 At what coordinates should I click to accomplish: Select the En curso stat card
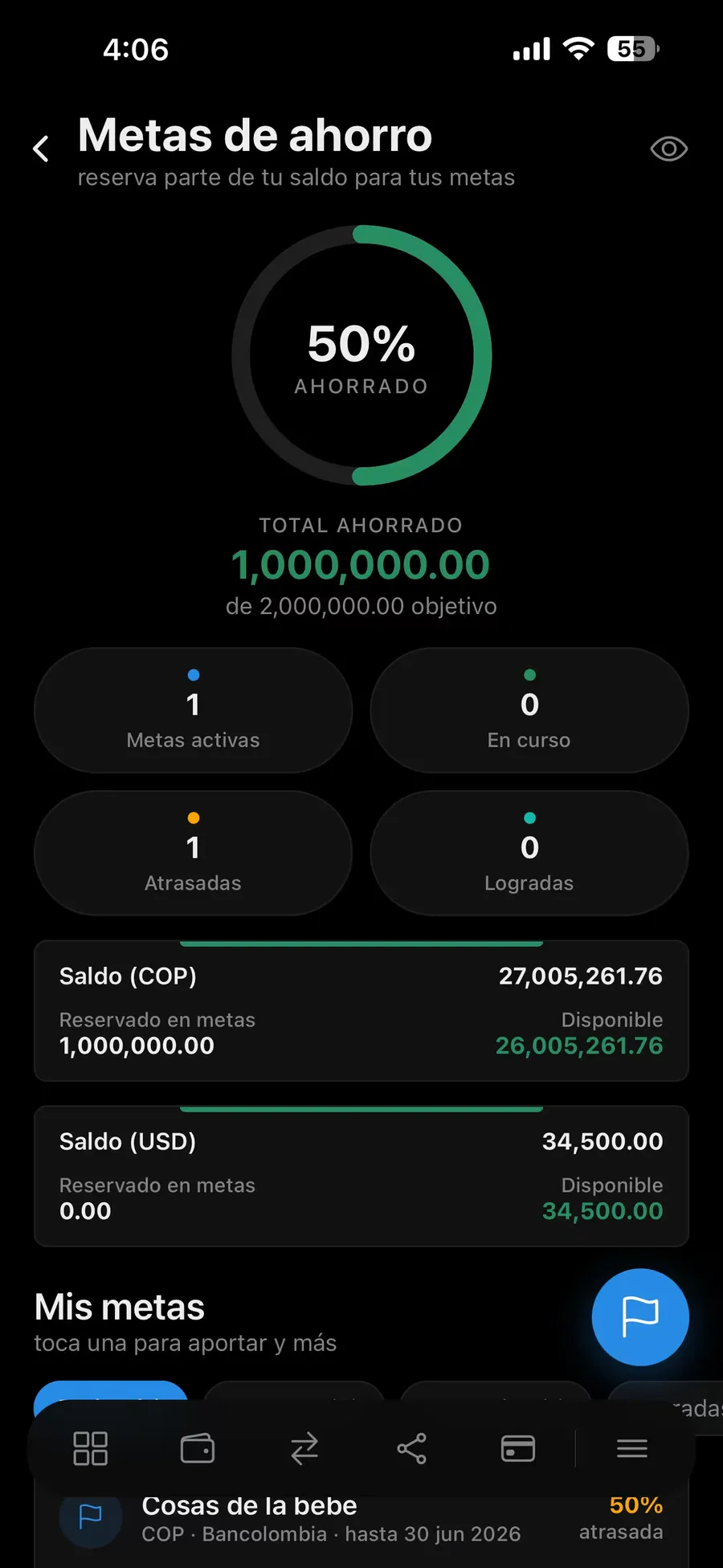(529, 710)
